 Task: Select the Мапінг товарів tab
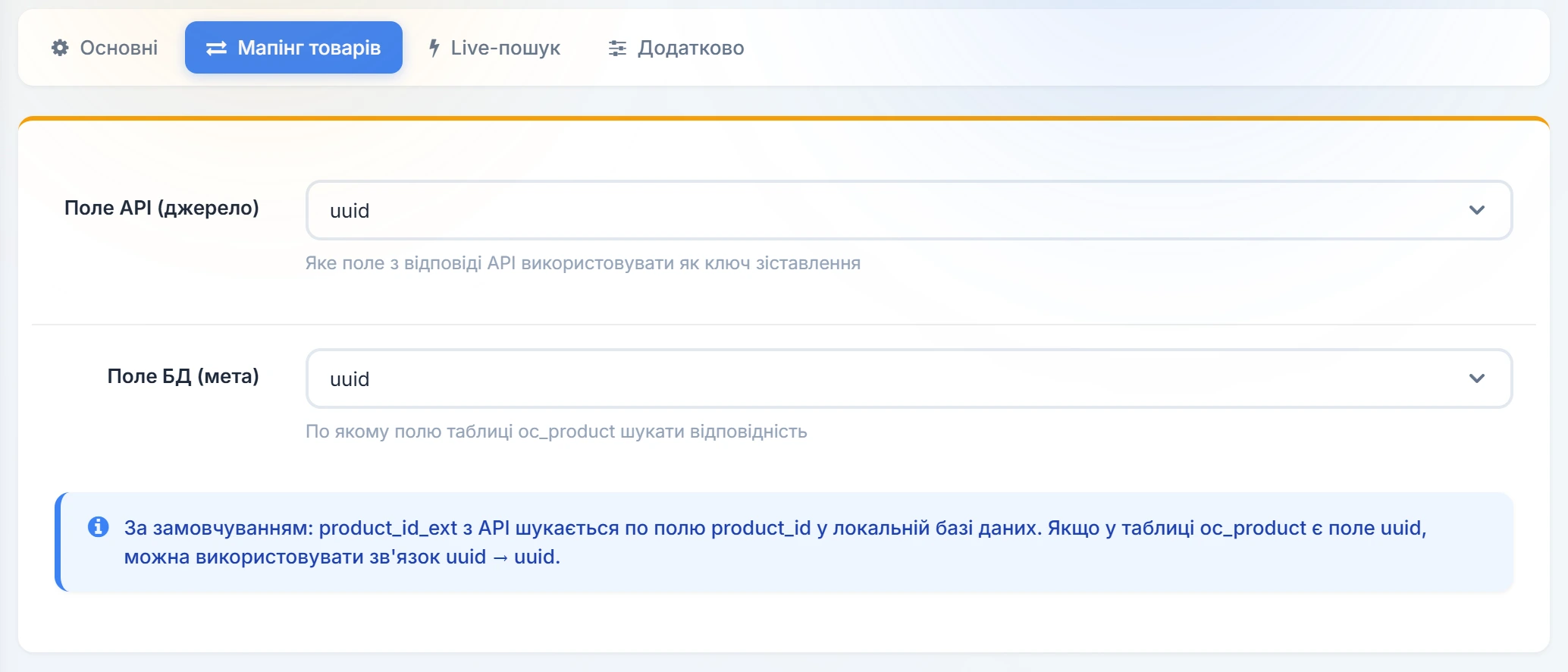[293, 48]
